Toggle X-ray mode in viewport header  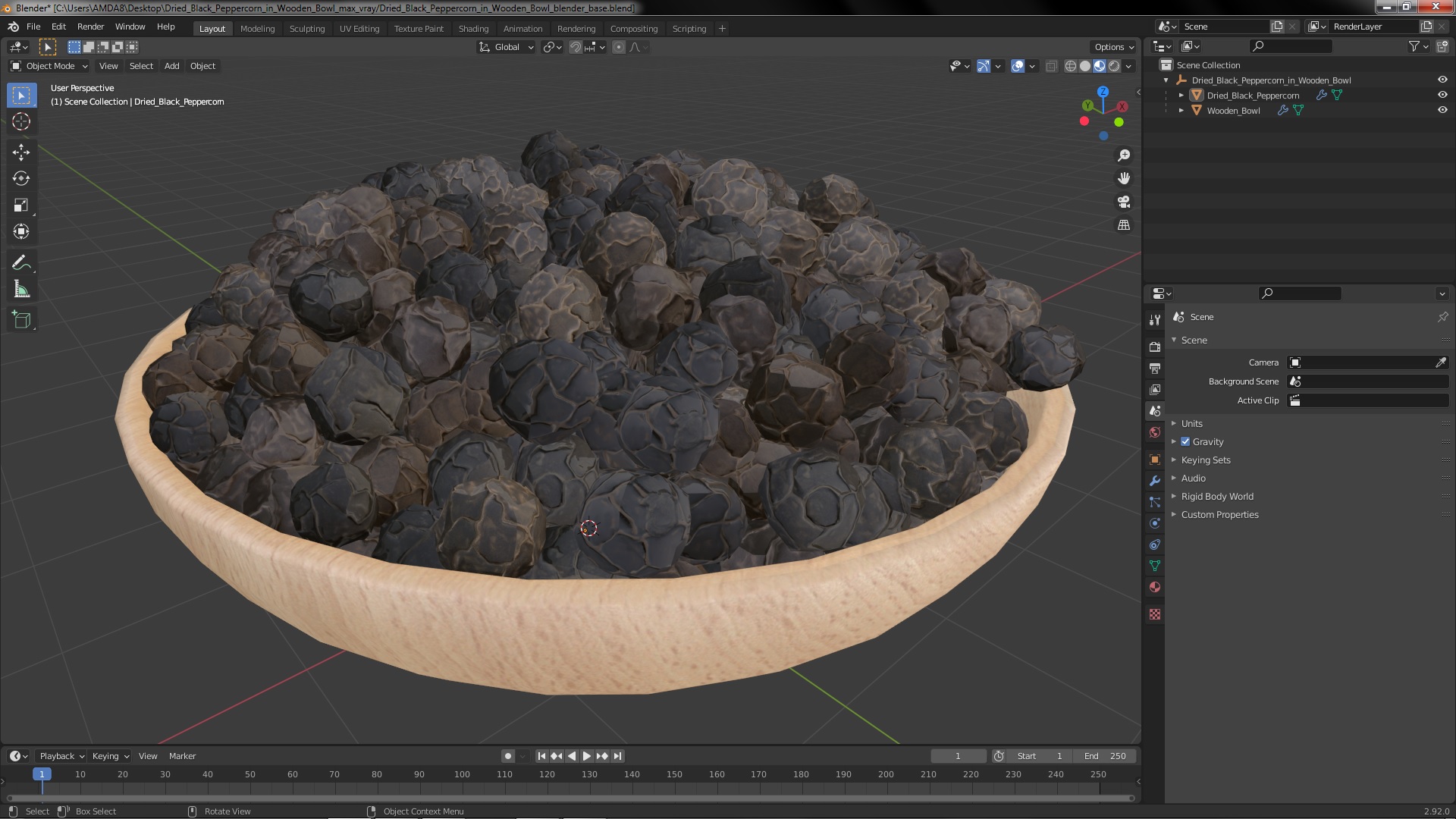pos(1051,67)
